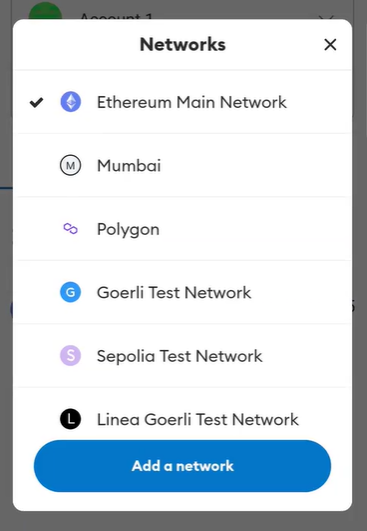Click the green account avatar at top
The width and height of the screenshot is (367, 531).
coord(45,11)
